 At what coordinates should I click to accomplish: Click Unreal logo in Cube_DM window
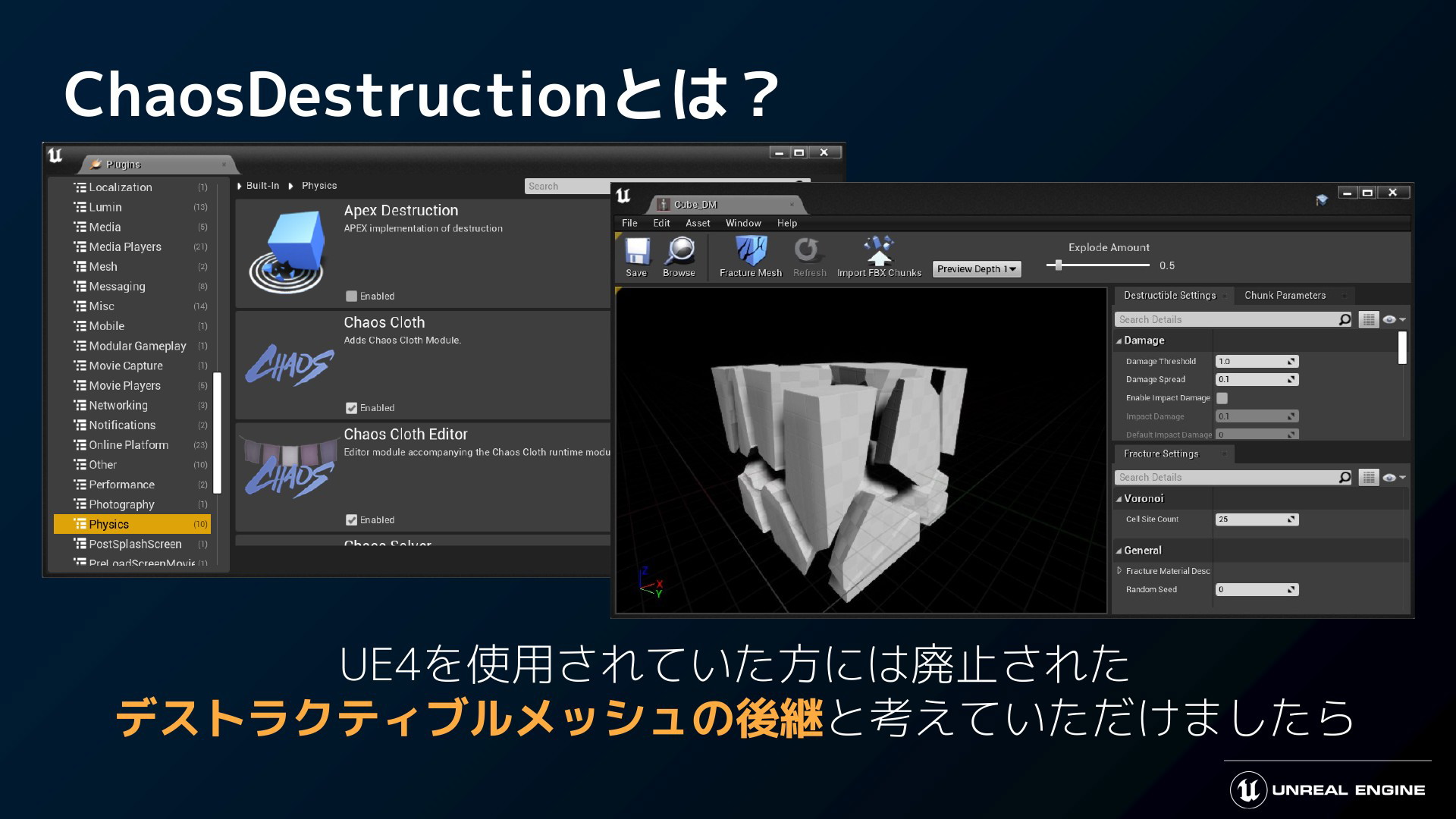pyautogui.click(x=623, y=196)
